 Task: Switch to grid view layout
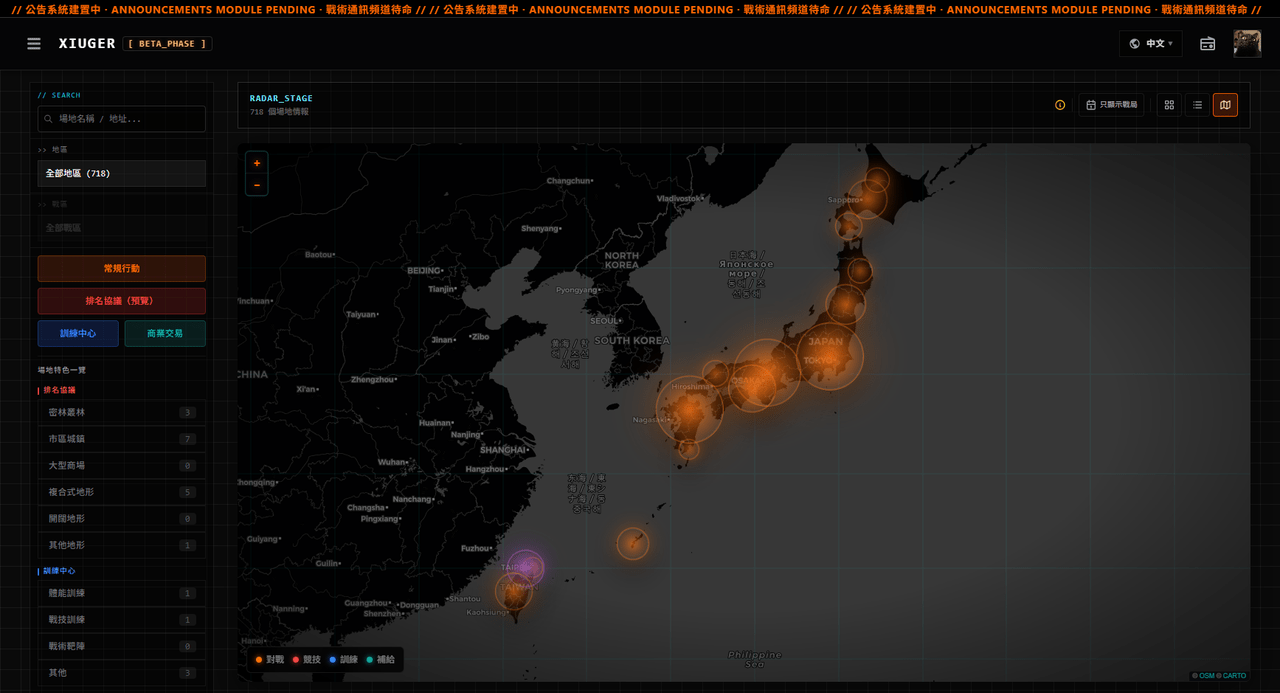point(1169,105)
